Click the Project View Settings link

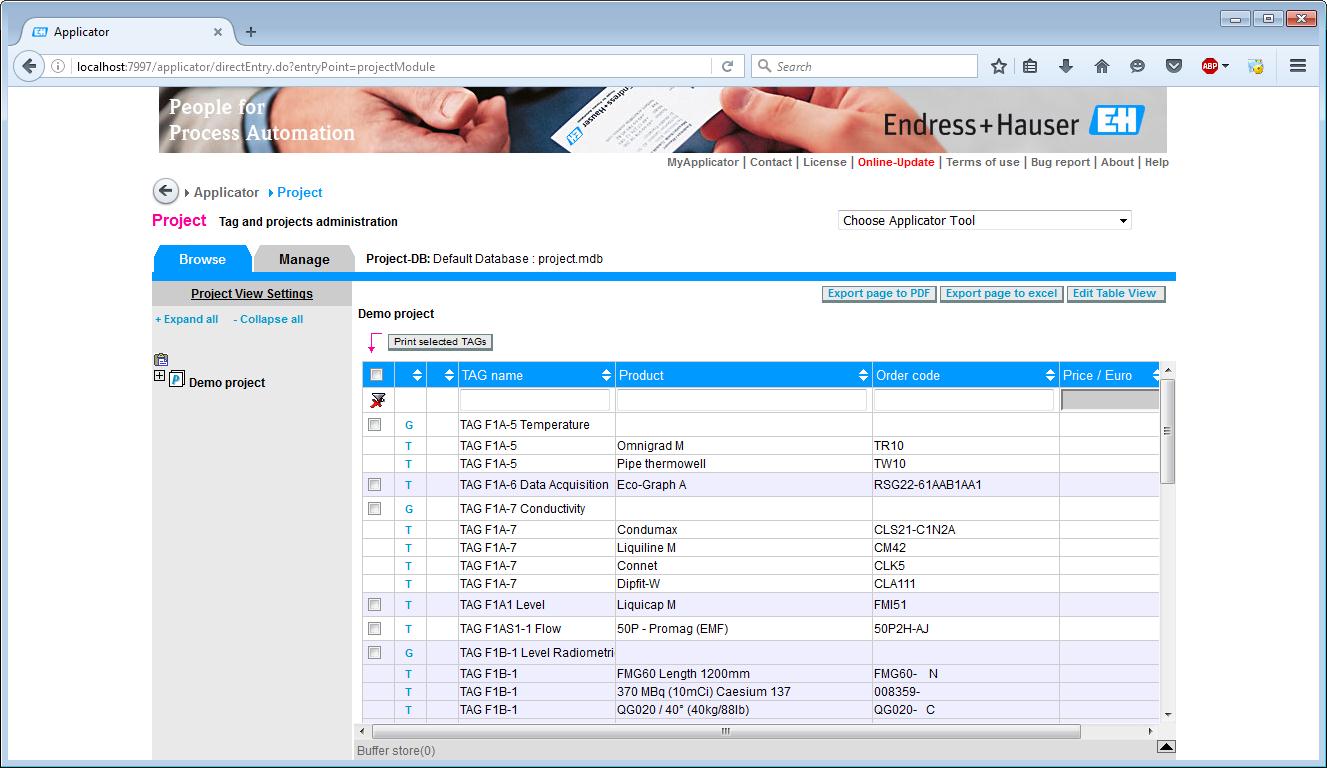point(252,294)
